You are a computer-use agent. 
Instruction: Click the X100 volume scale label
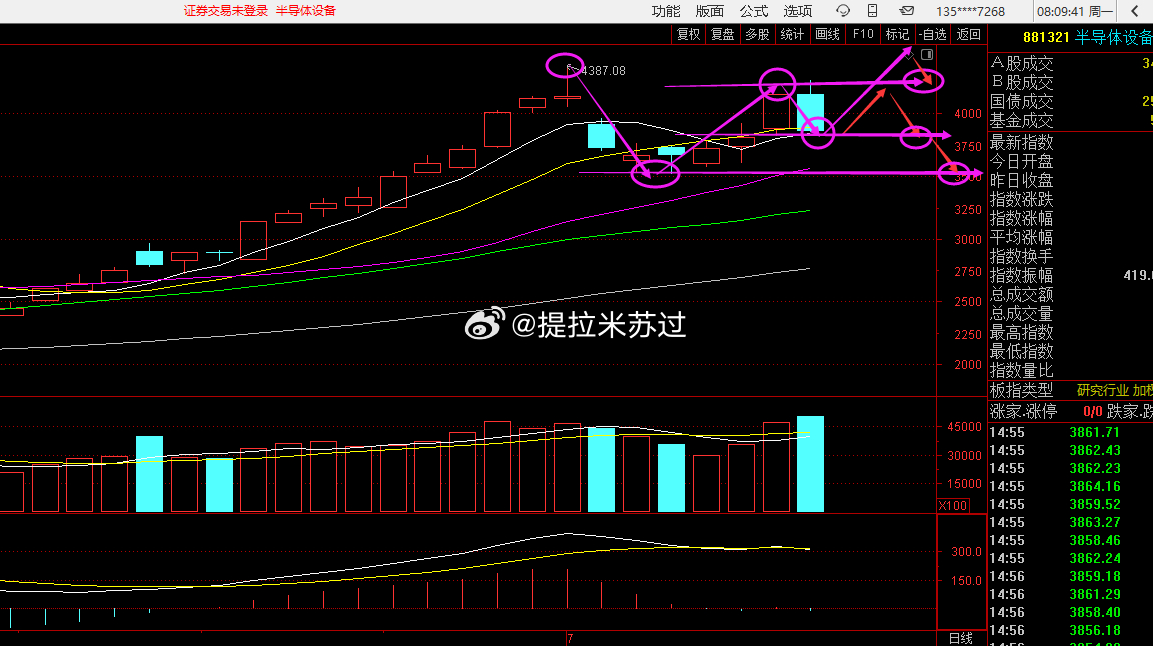coord(953,506)
